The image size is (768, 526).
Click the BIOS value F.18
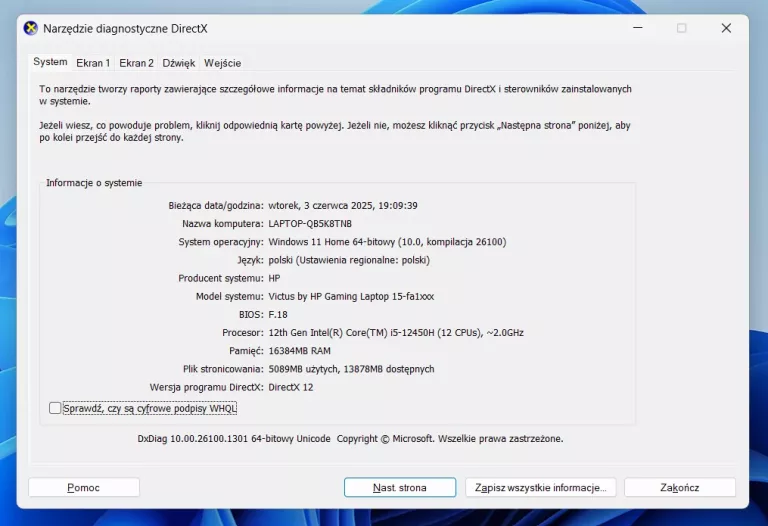tap(278, 314)
